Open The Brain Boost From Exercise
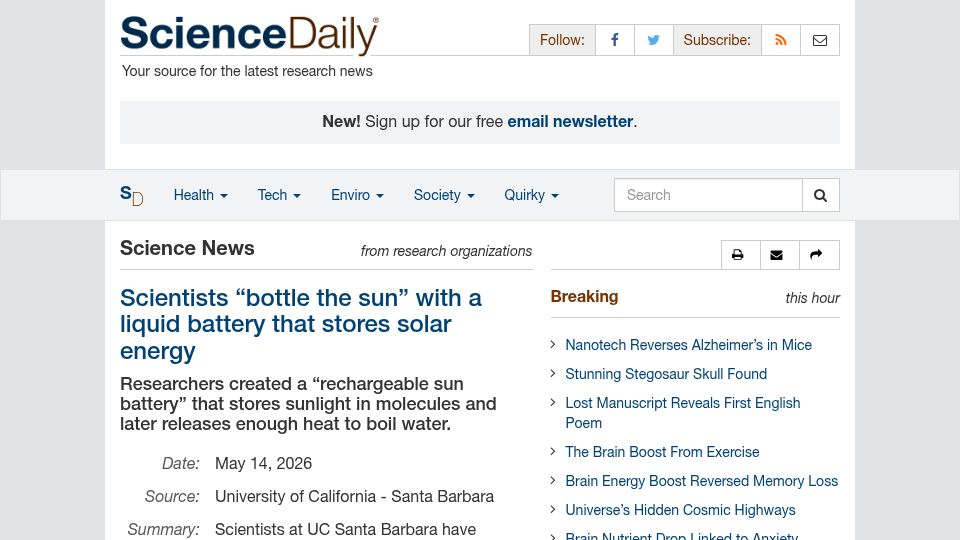960x540 pixels. [662, 452]
